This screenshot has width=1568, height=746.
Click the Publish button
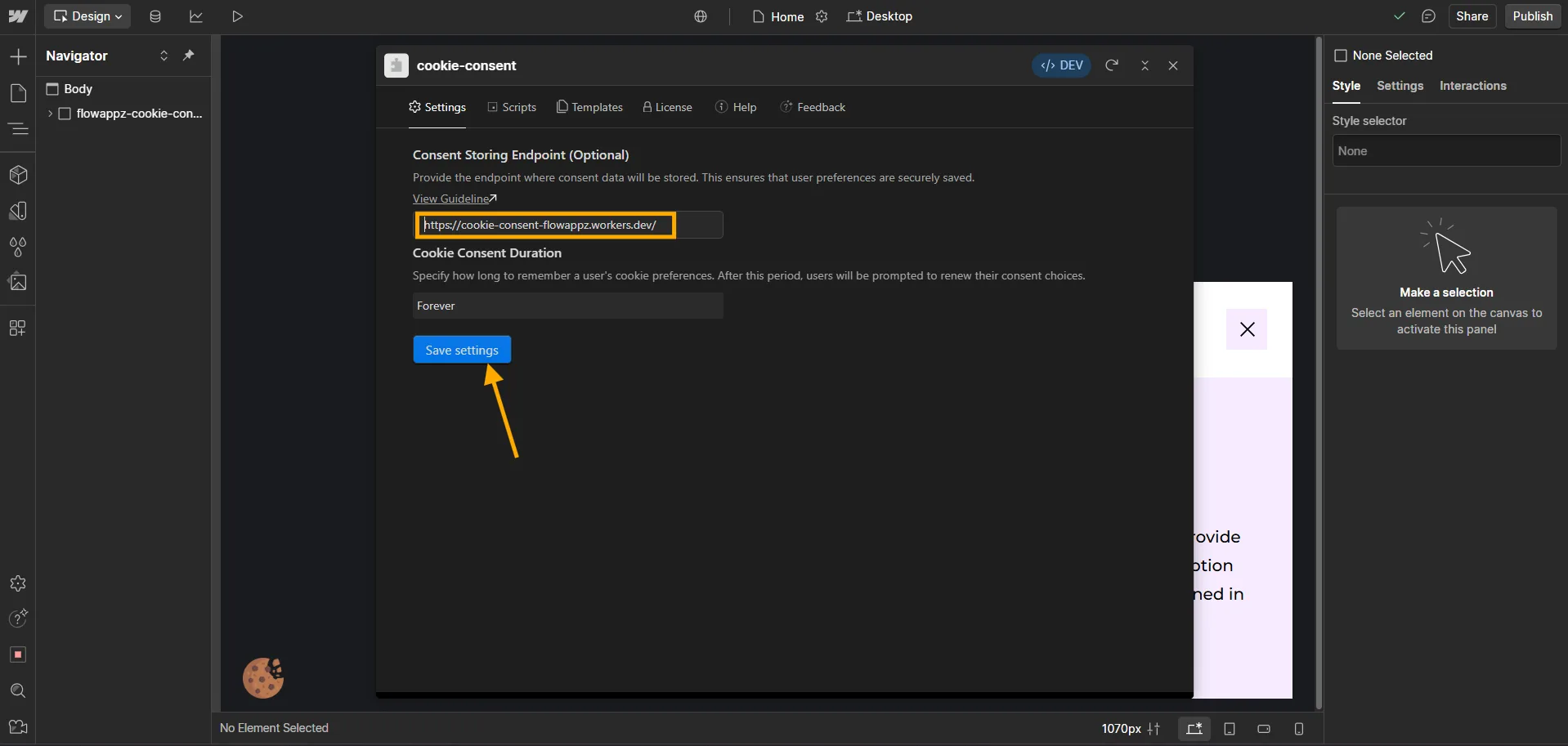point(1532,16)
